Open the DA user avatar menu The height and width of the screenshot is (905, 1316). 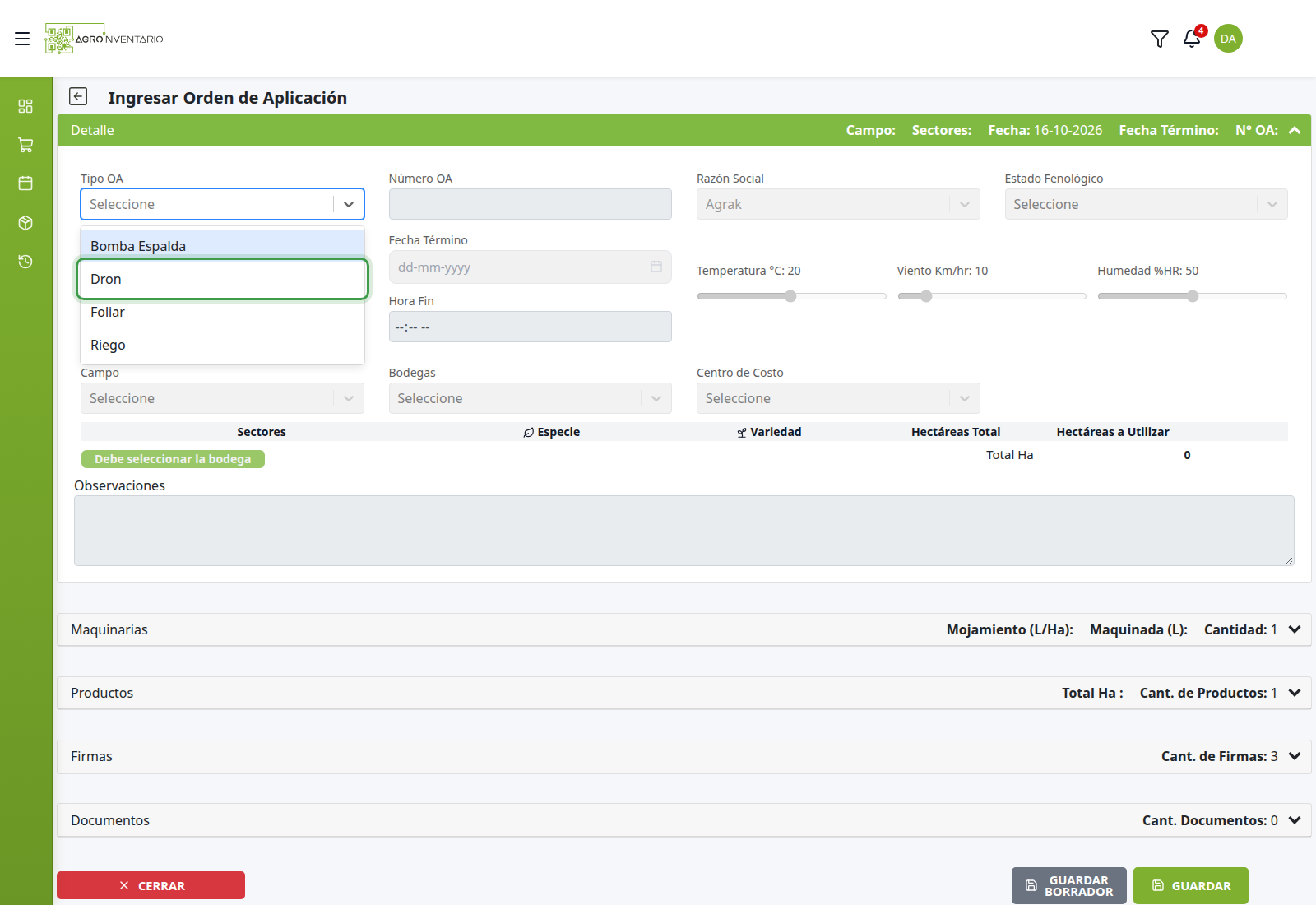pyautogui.click(x=1228, y=39)
